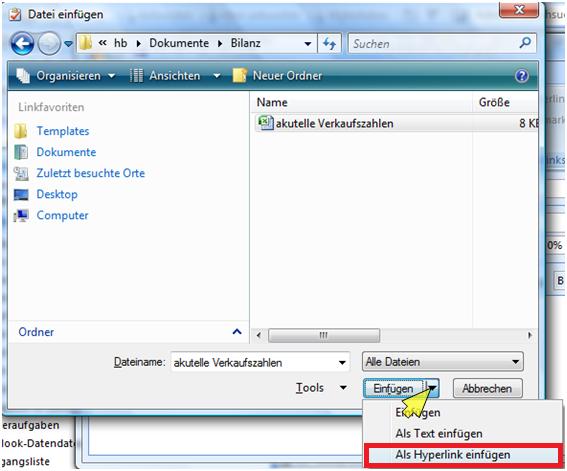567x471 pixels.
Task: Click the Templates folder icon
Action: 21,131
